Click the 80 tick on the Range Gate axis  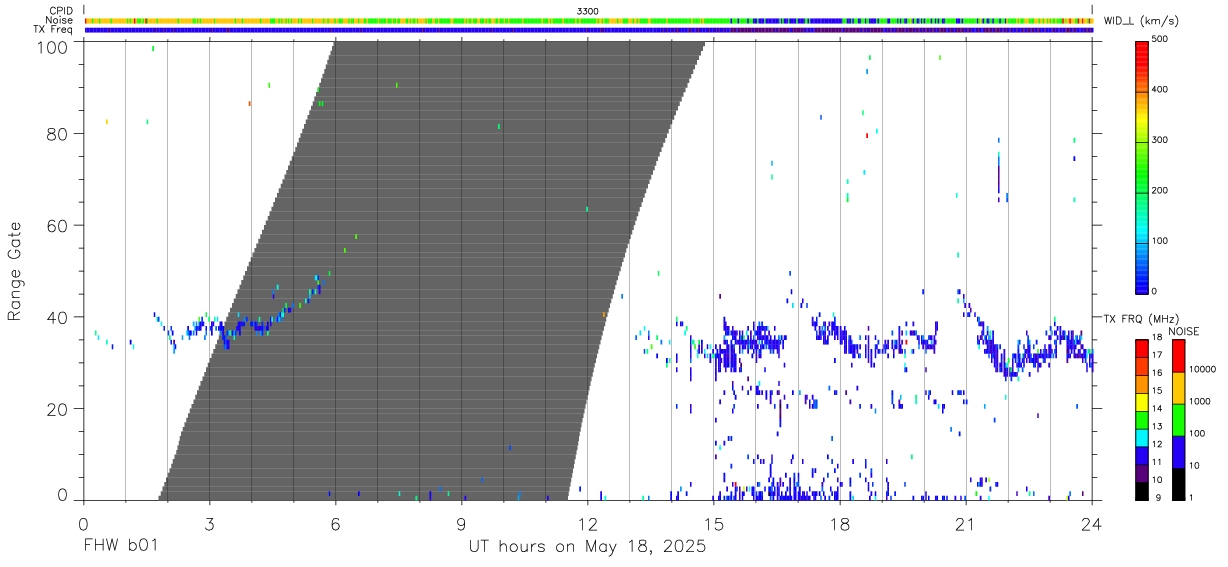coord(57,133)
